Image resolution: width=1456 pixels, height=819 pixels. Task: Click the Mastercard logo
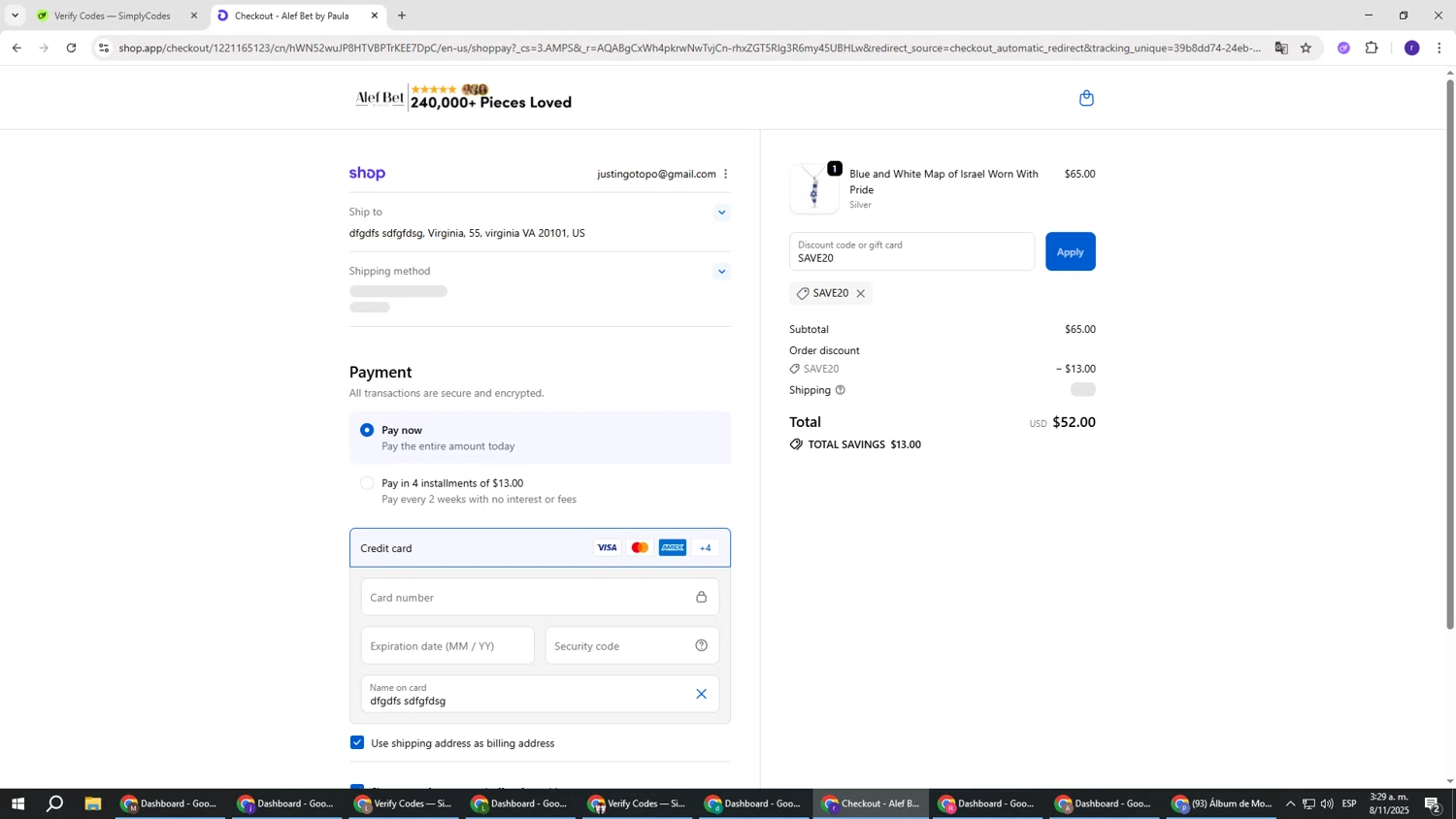click(640, 548)
